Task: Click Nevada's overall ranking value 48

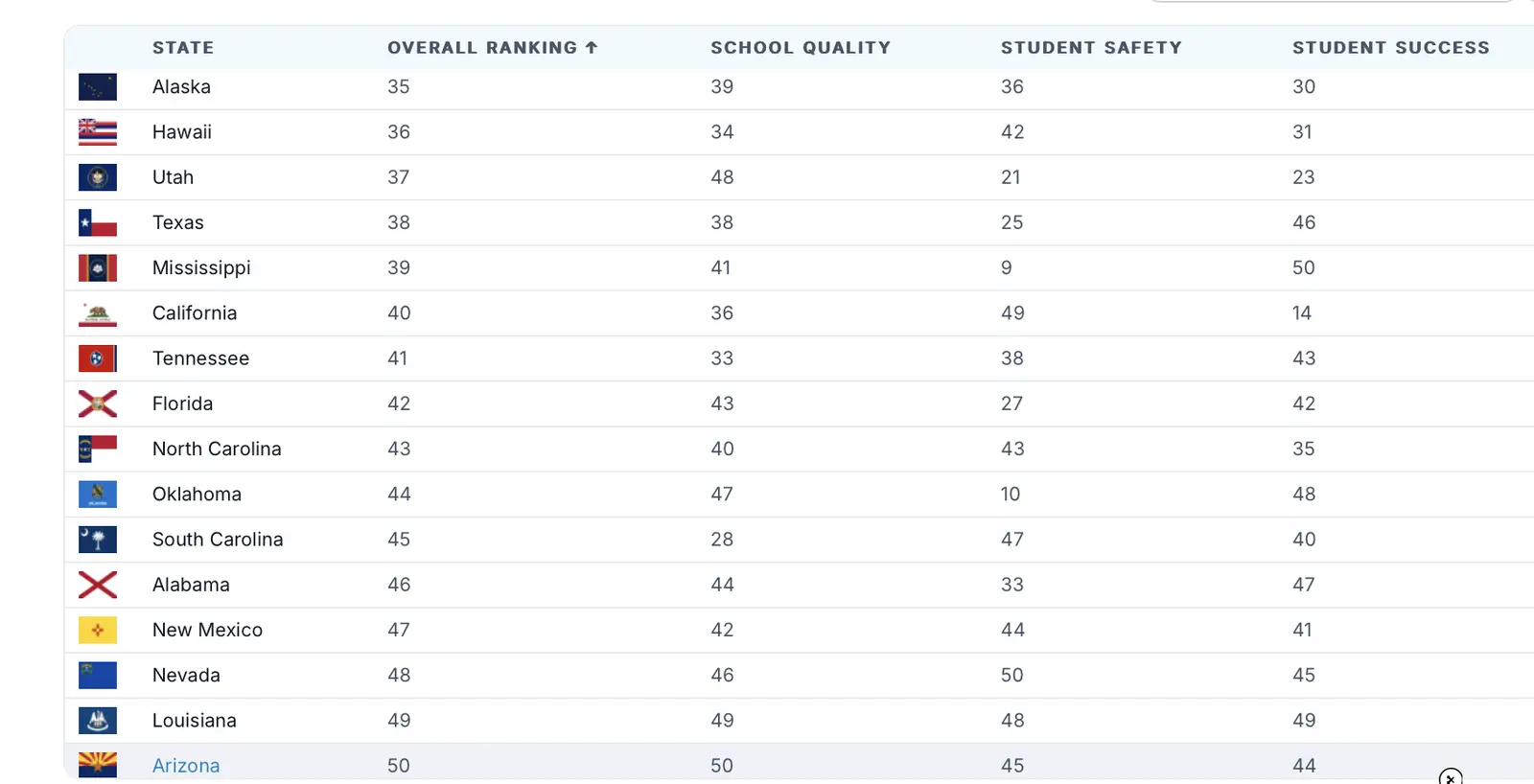Action: 399,676
